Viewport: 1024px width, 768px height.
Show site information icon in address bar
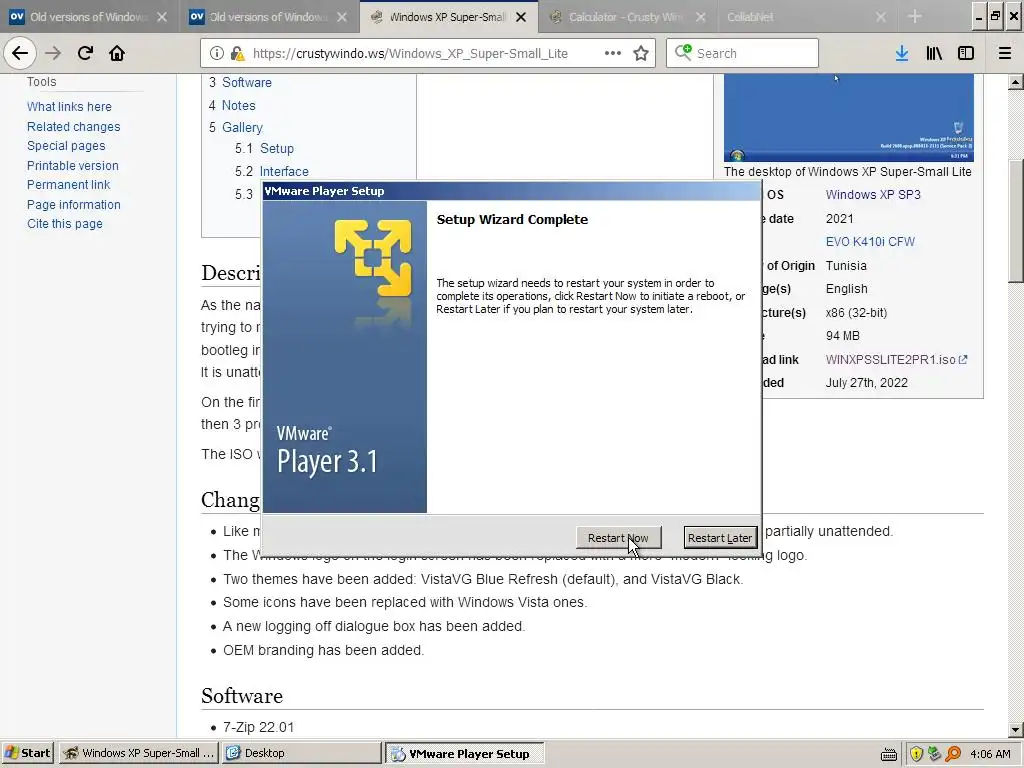coord(217,54)
